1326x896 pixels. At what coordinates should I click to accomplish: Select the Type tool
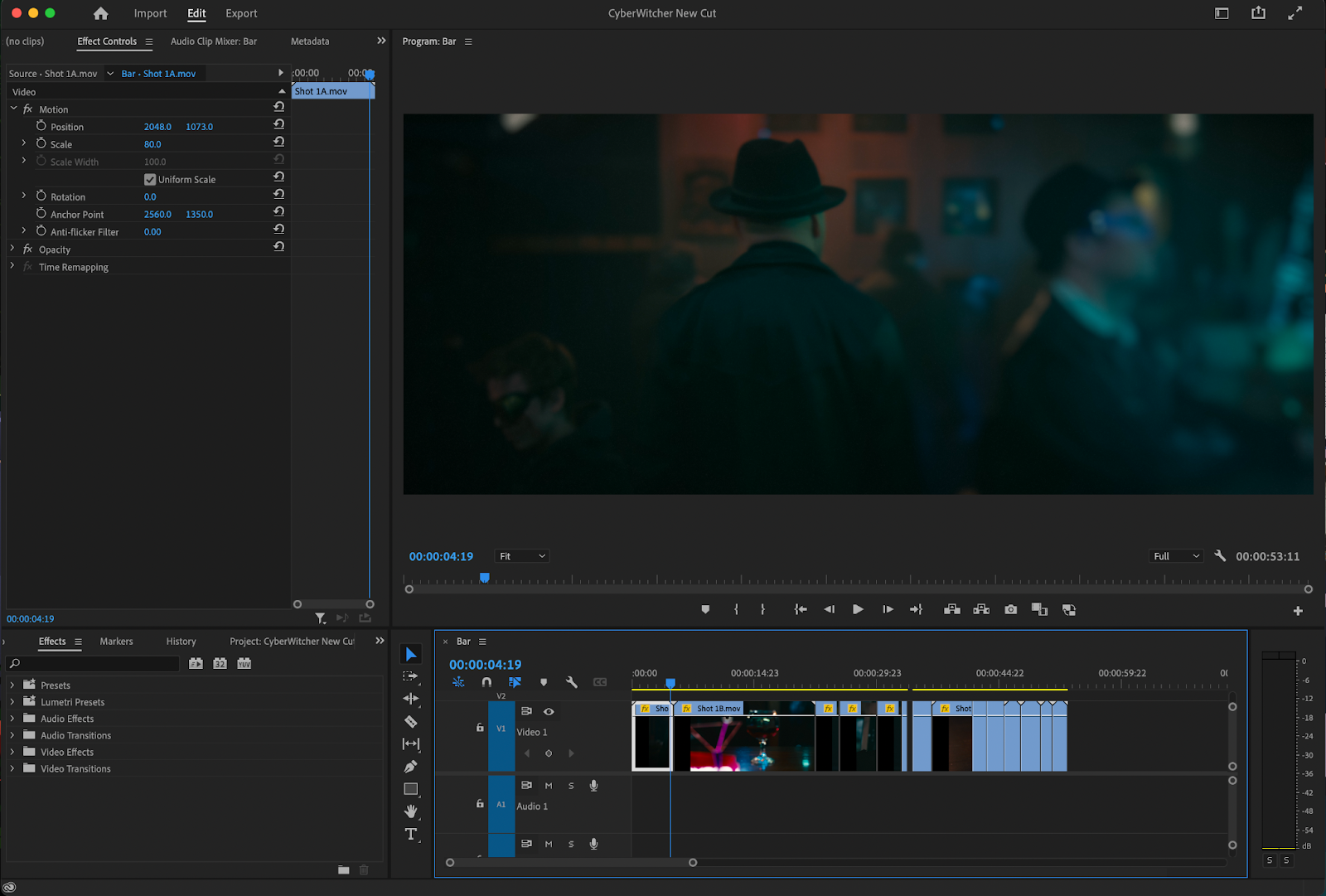[x=411, y=835]
